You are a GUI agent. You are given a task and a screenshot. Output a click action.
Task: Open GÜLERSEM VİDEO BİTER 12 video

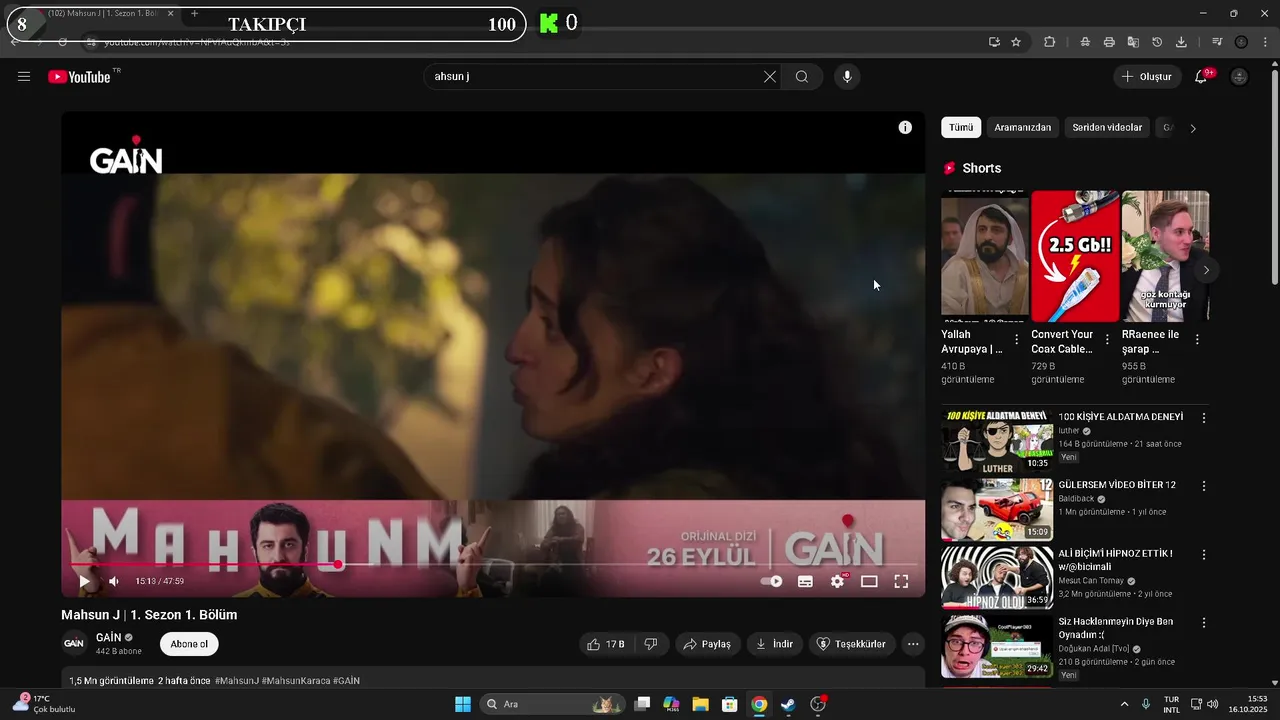997,509
